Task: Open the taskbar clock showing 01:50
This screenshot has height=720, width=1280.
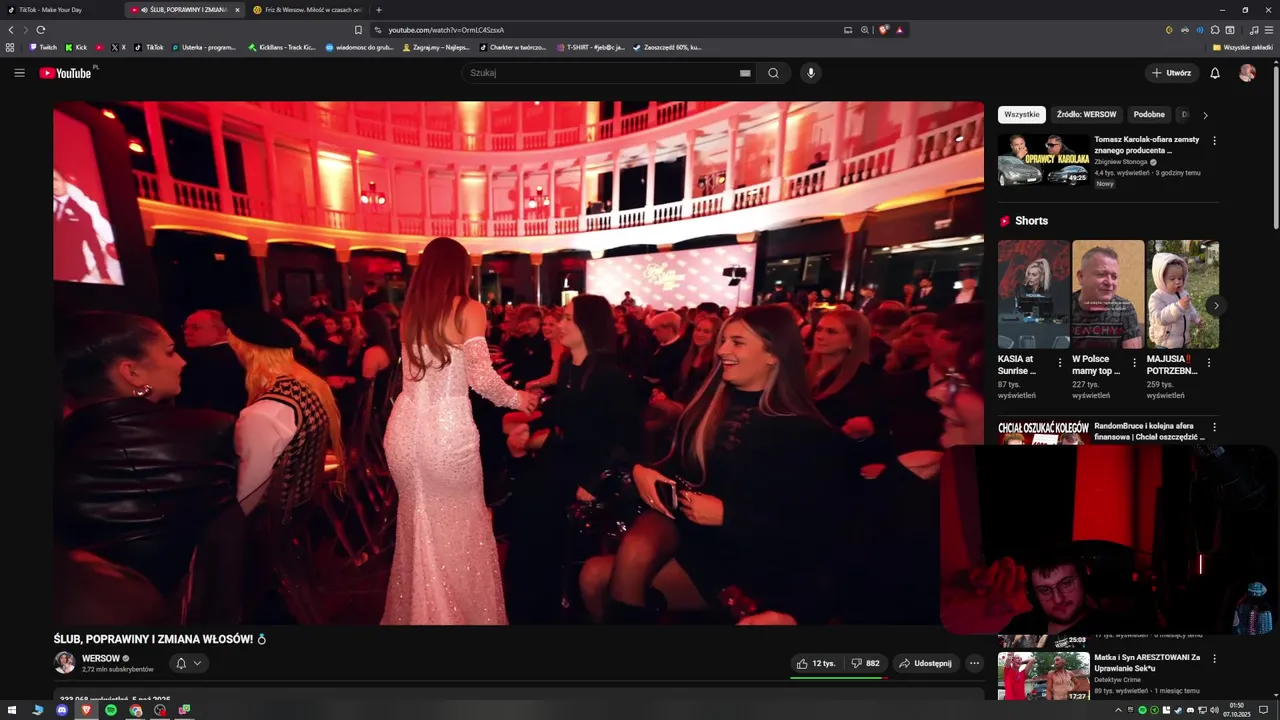Action: point(1237,710)
